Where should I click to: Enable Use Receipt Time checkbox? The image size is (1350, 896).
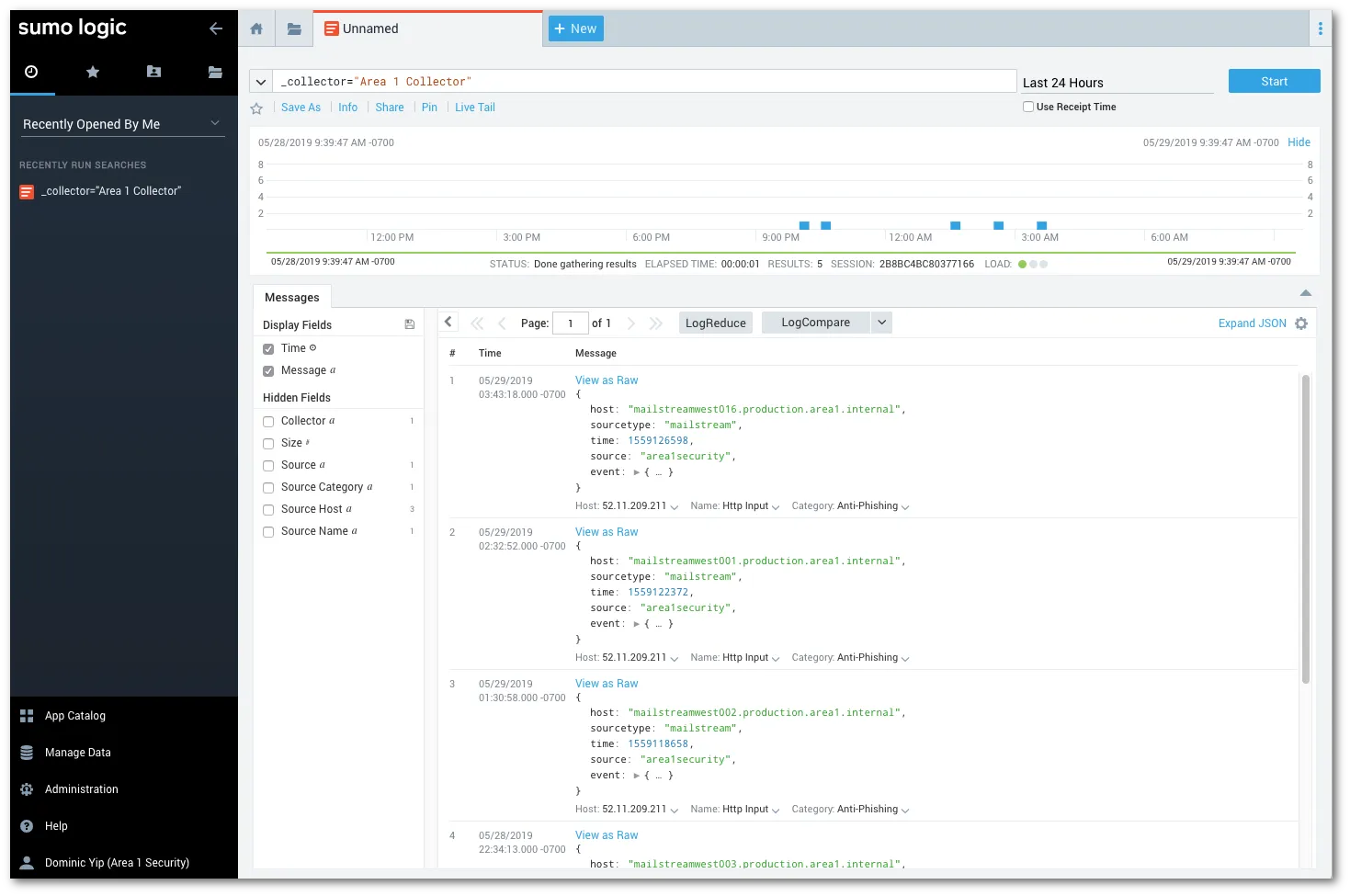point(1028,107)
